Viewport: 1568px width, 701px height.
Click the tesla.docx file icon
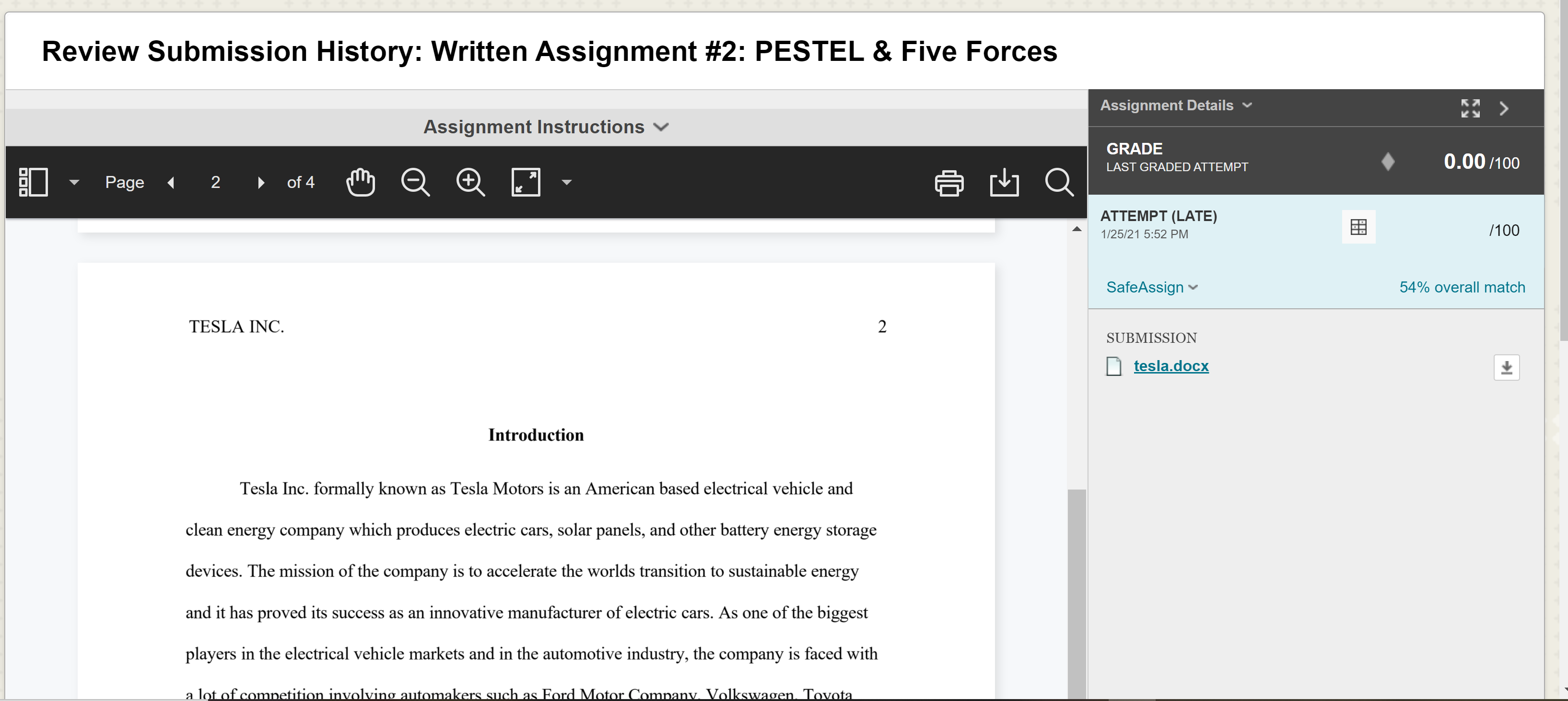coord(1113,366)
